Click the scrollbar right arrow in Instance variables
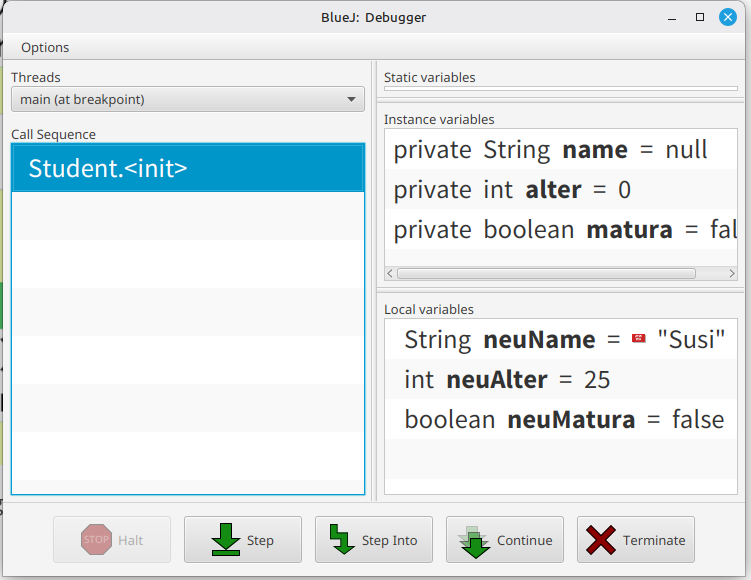 [731, 273]
